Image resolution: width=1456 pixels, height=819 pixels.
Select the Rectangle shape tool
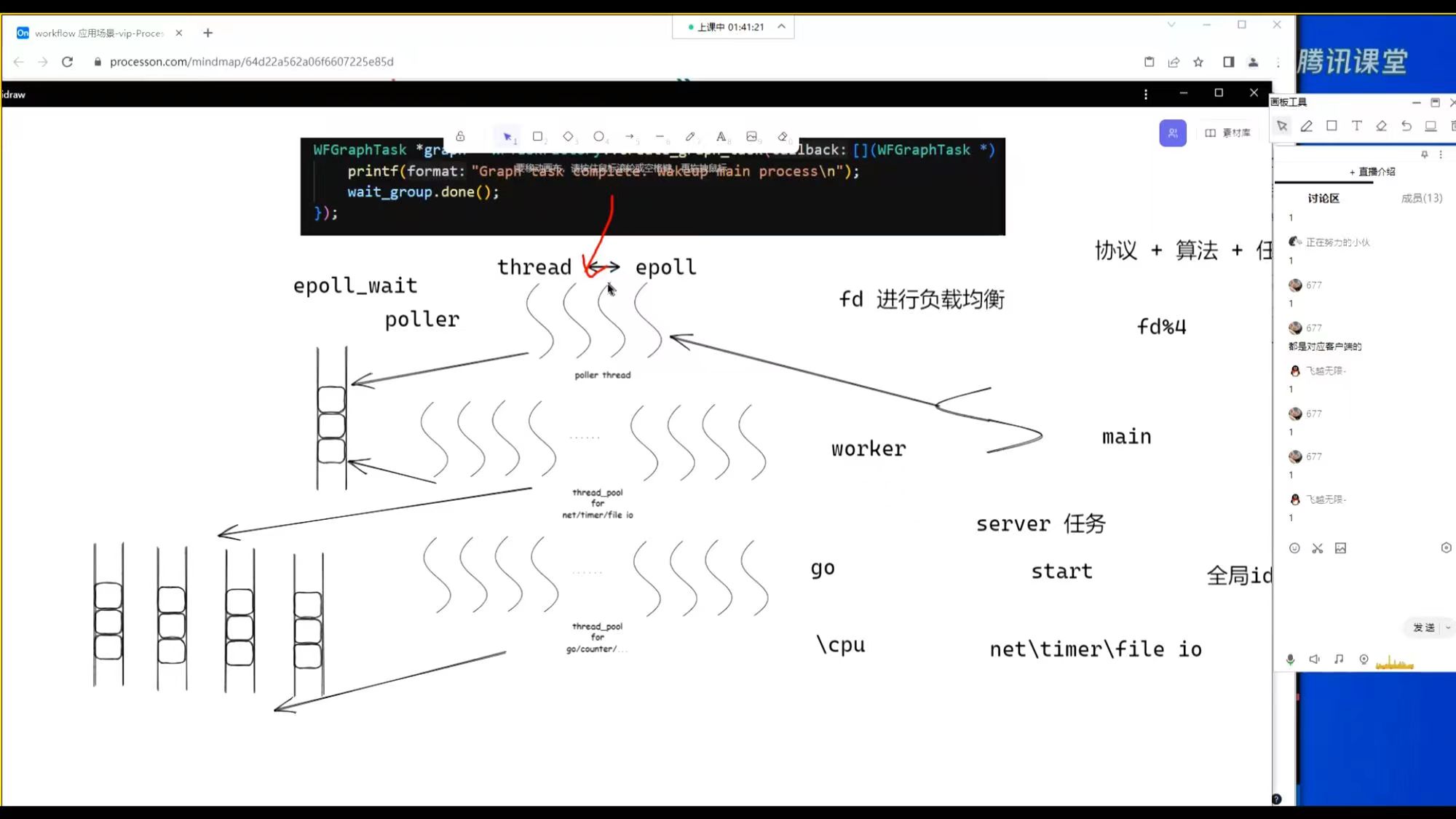pos(539,136)
